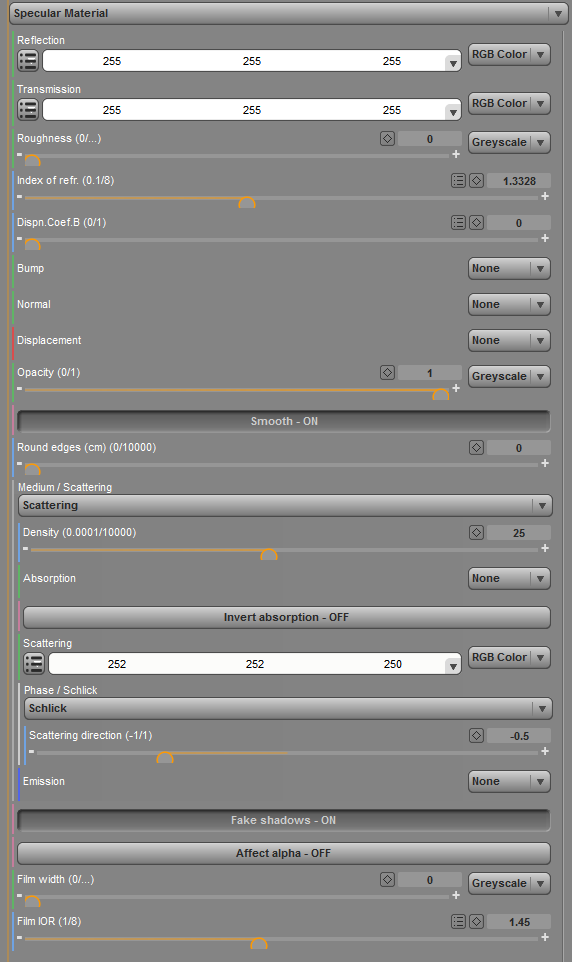Open the Scattering color list icon
Image resolution: width=572 pixels, height=962 pixels.
[34, 663]
